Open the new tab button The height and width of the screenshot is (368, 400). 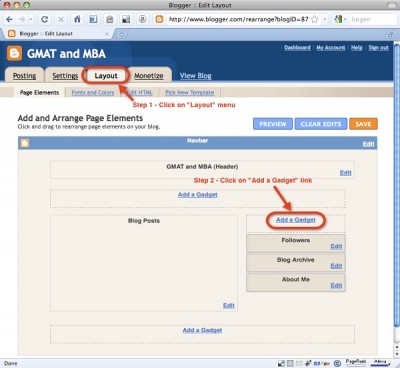pyautogui.click(x=122, y=34)
